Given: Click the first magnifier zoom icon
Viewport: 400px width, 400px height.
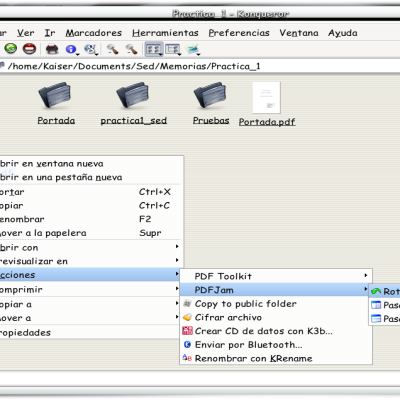Looking at the screenshot, I should 112,49.
